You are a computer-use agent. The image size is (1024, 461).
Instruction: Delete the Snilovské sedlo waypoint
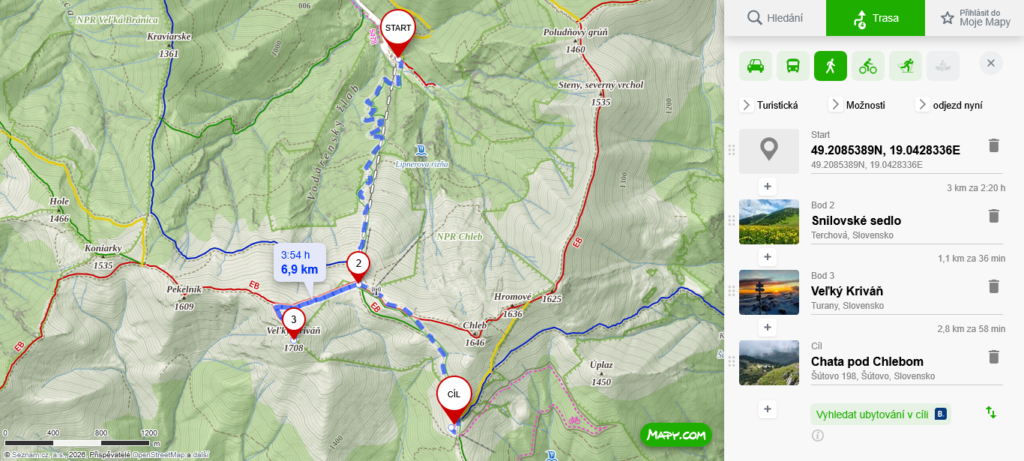[993, 215]
